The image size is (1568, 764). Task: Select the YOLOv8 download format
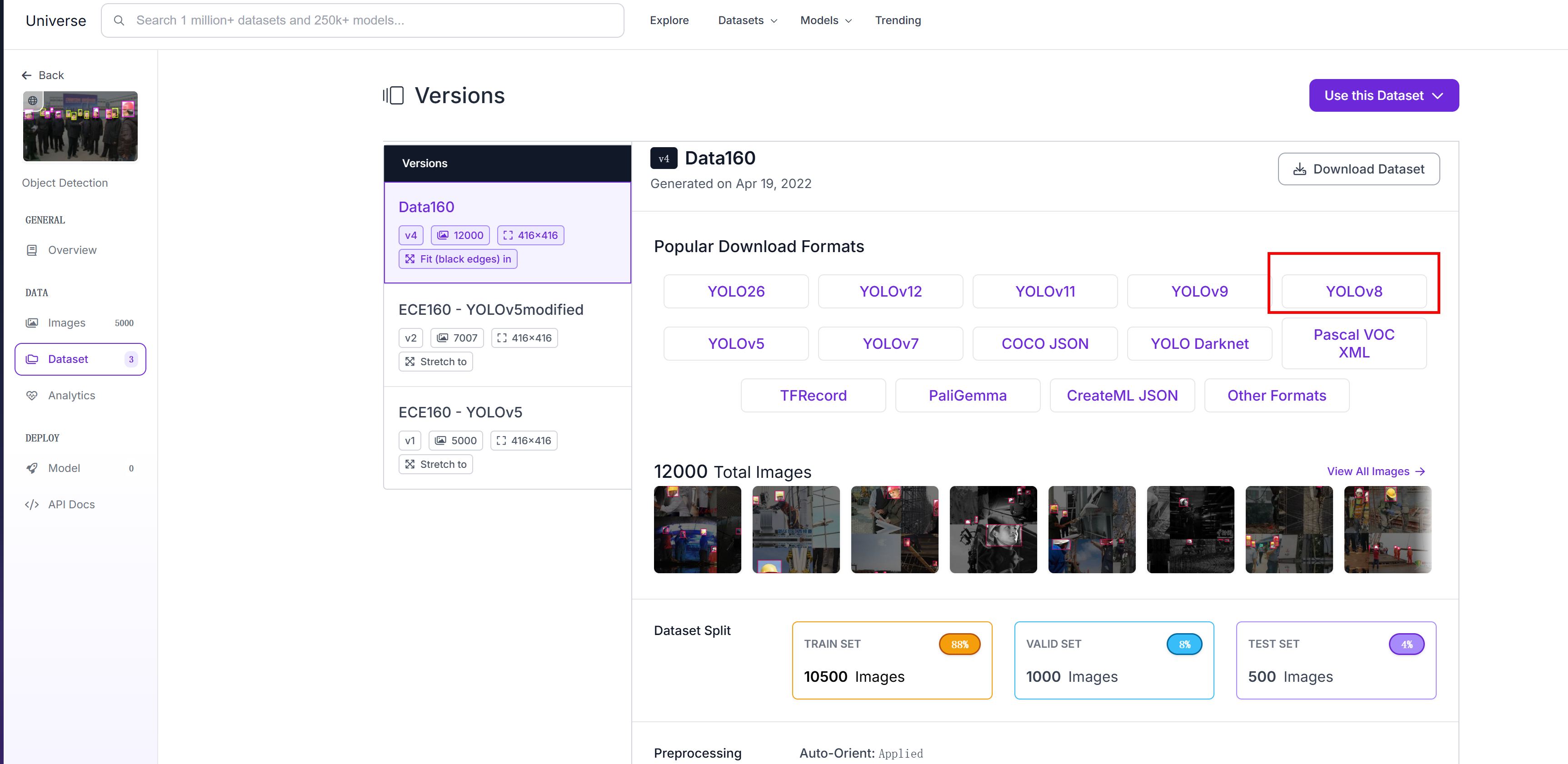tap(1353, 291)
